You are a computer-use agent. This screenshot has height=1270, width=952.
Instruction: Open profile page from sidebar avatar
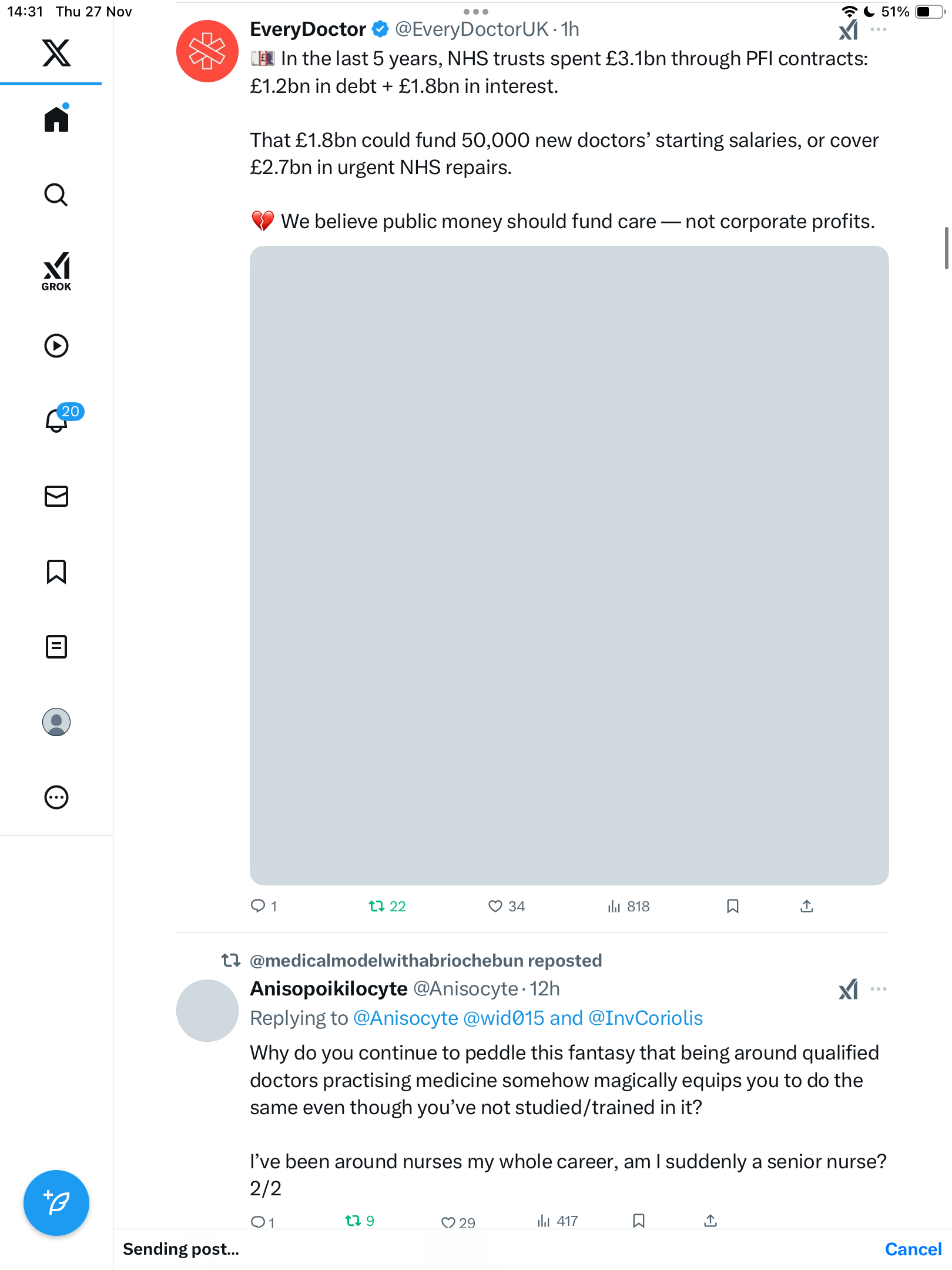pyautogui.click(x=56, y=722)
